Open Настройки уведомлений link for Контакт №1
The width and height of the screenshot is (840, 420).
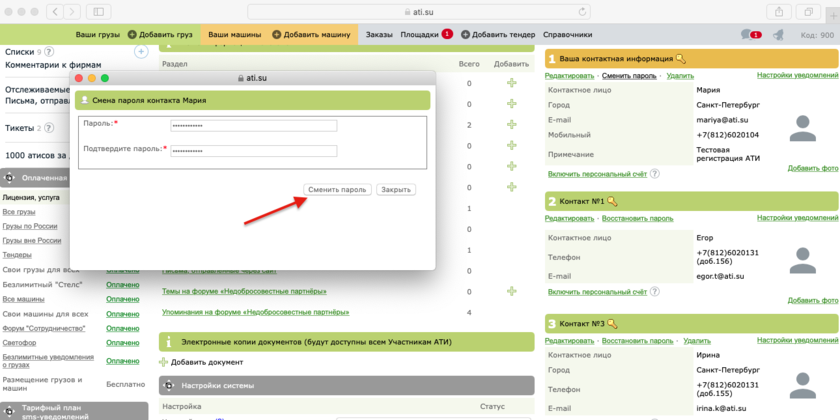(797, 217)
